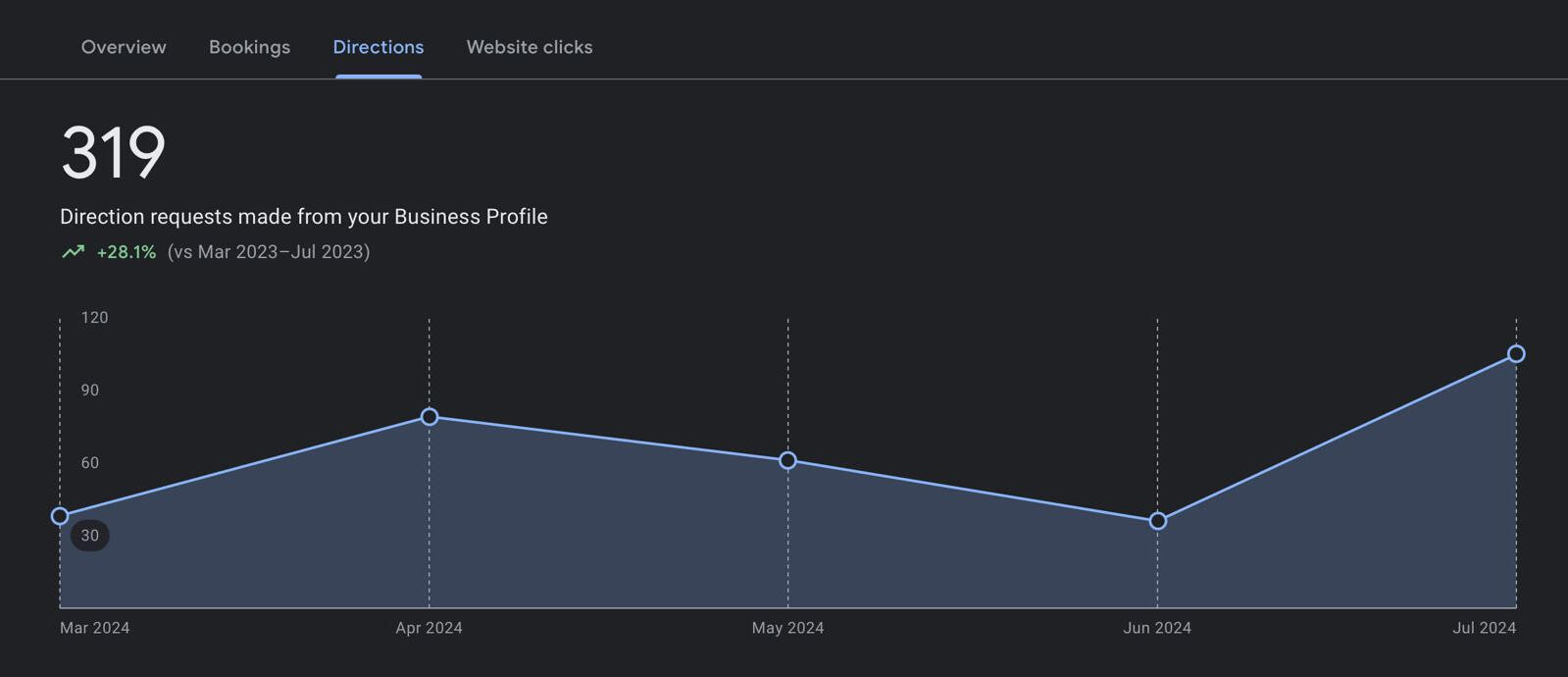
Task: Click the value tooltip showing 30
Action: click(88, 535)
